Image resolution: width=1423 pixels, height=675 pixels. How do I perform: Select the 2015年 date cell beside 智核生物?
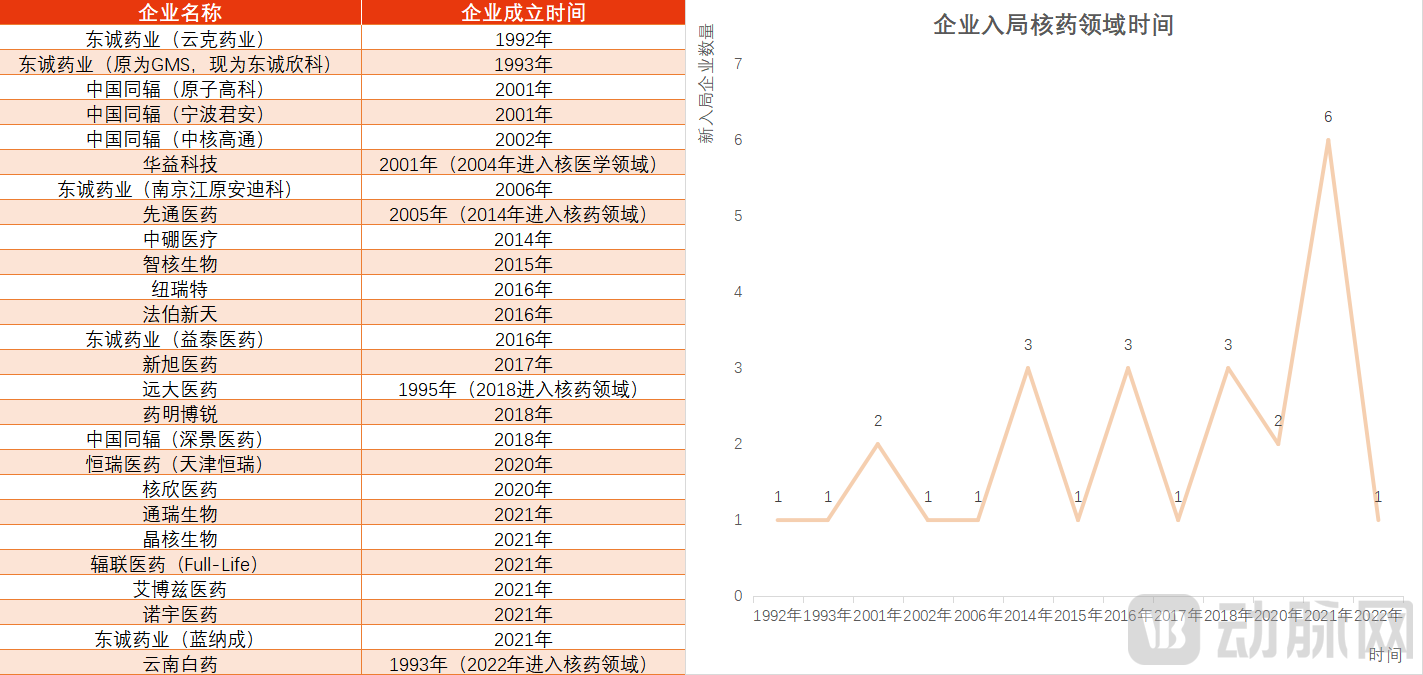(523, 263)
